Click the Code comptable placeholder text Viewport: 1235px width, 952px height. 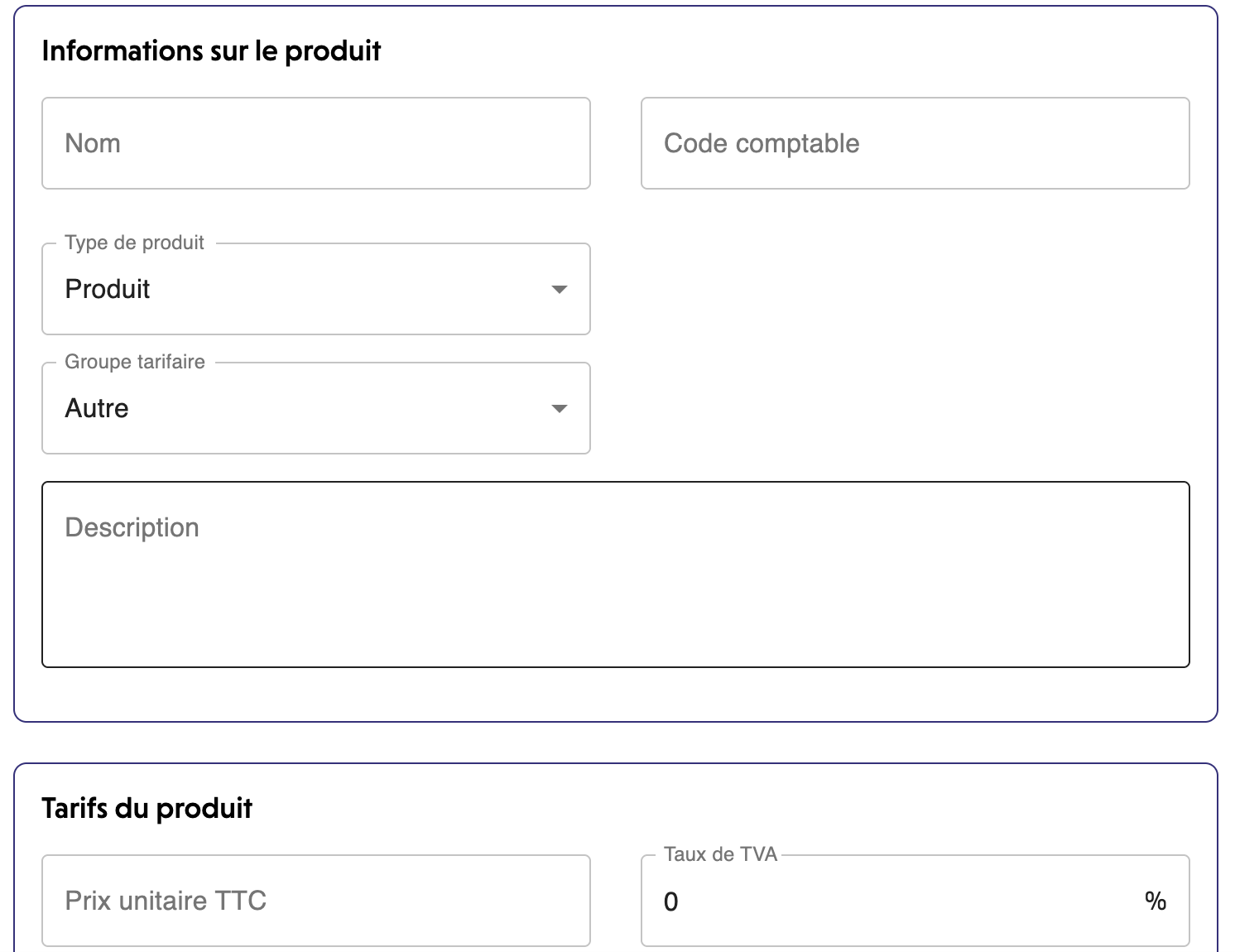tap(762, 143)
